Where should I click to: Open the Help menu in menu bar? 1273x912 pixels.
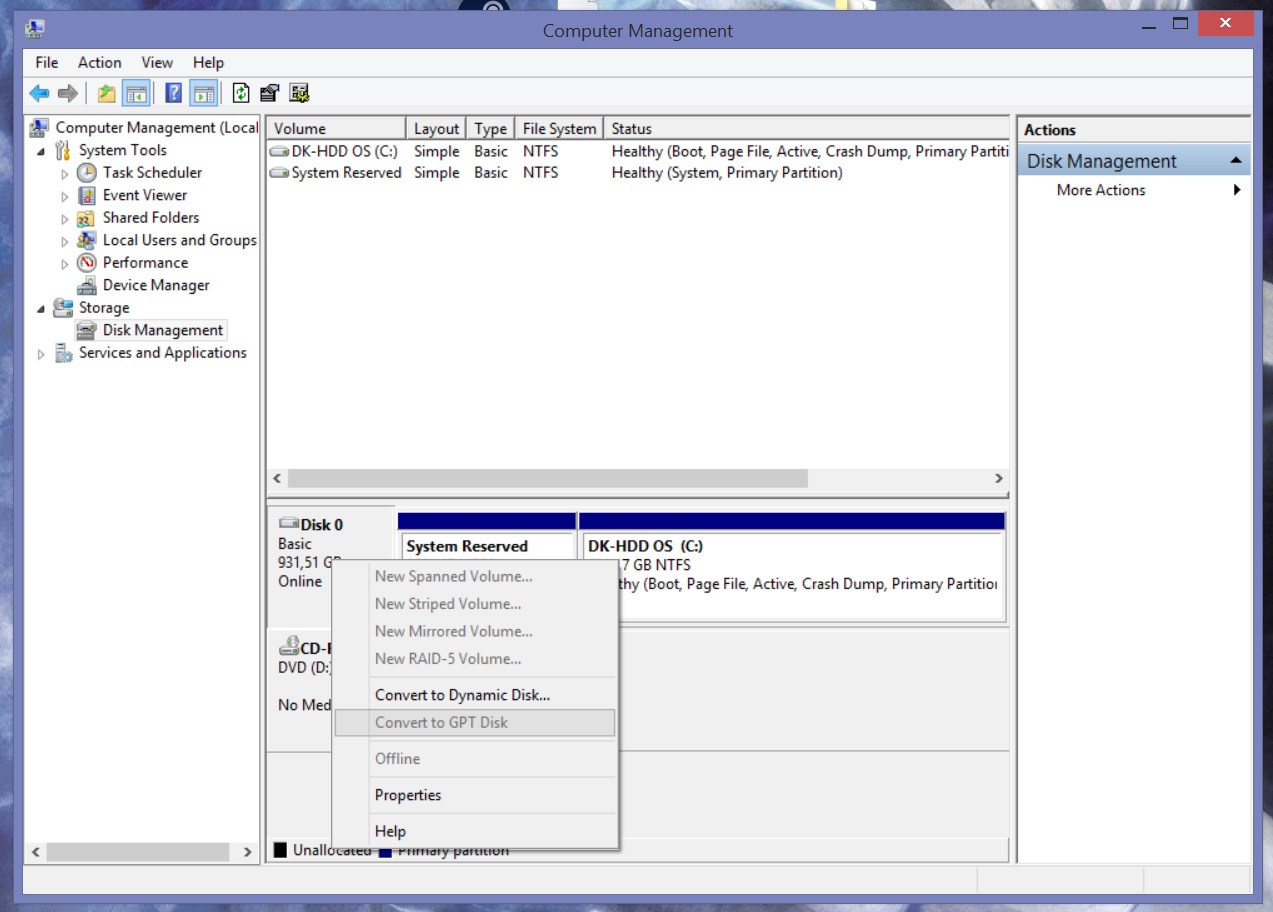tap(208, 62)
